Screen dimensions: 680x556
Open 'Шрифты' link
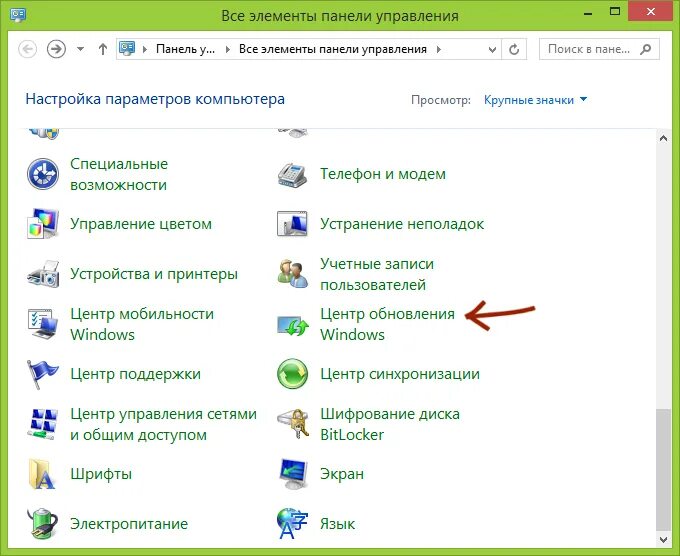101,474
